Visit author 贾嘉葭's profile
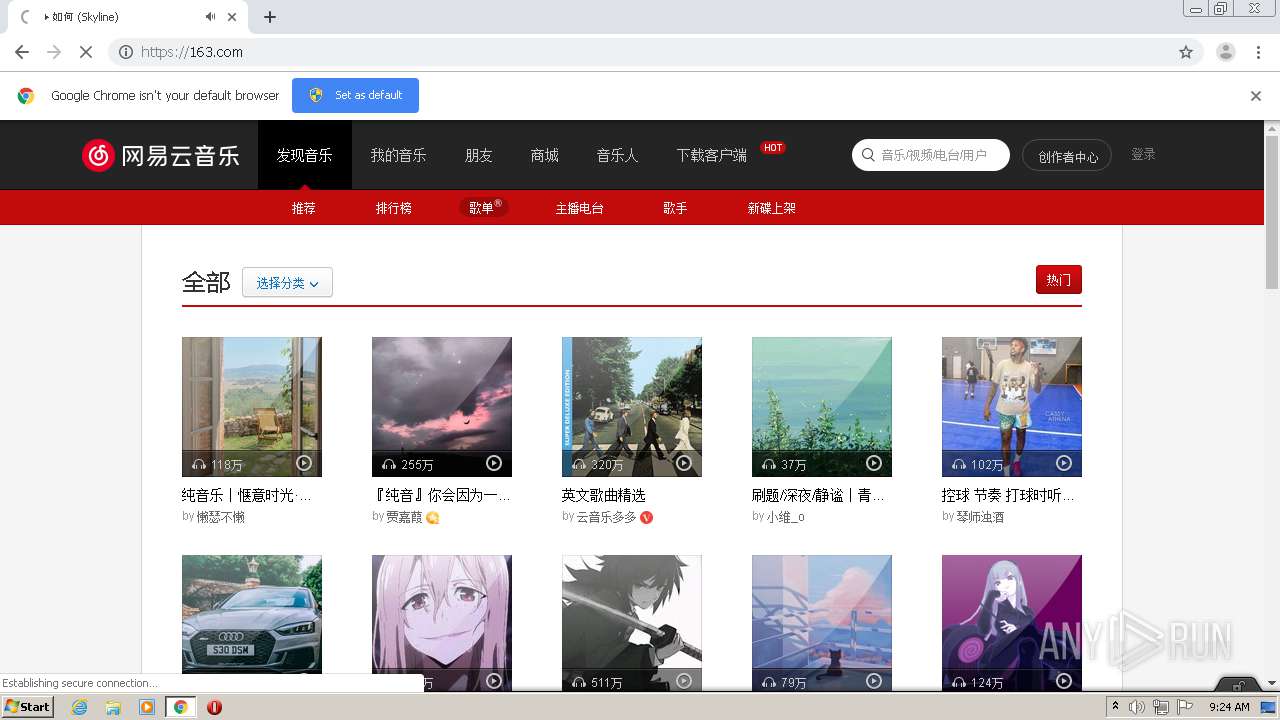Screen dimensions: 1280x720 click(404, 517)
